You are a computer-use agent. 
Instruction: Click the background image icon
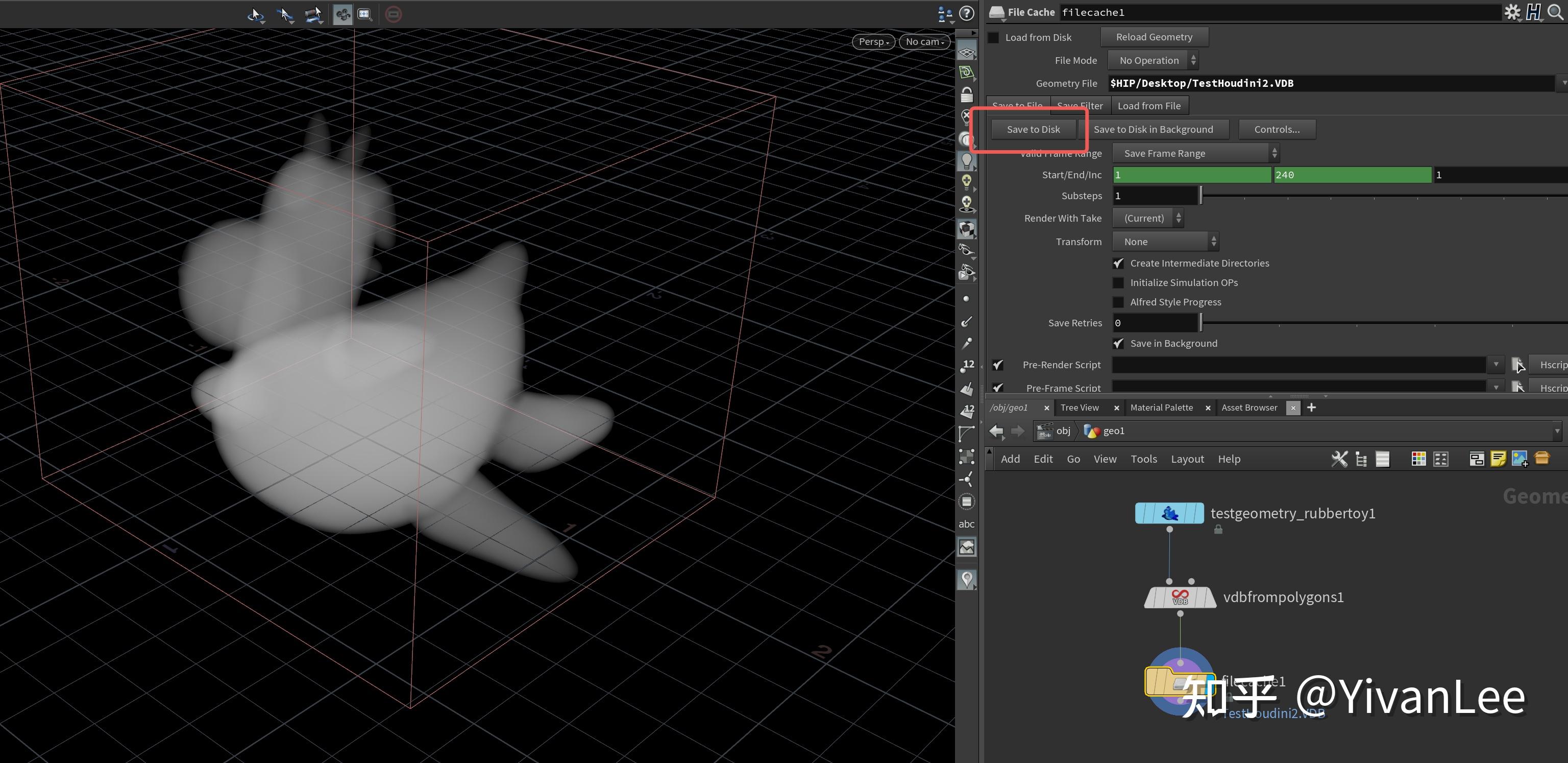point(1520,459)
